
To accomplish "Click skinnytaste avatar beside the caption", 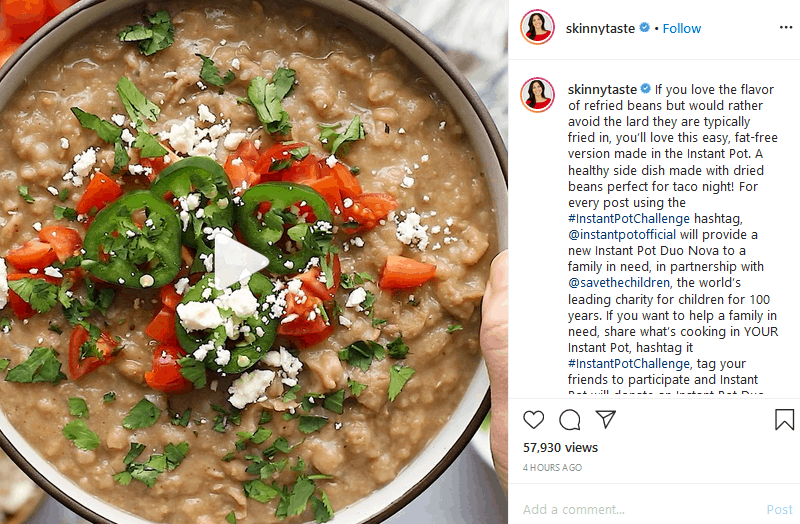I will click(x=537, y=95).
